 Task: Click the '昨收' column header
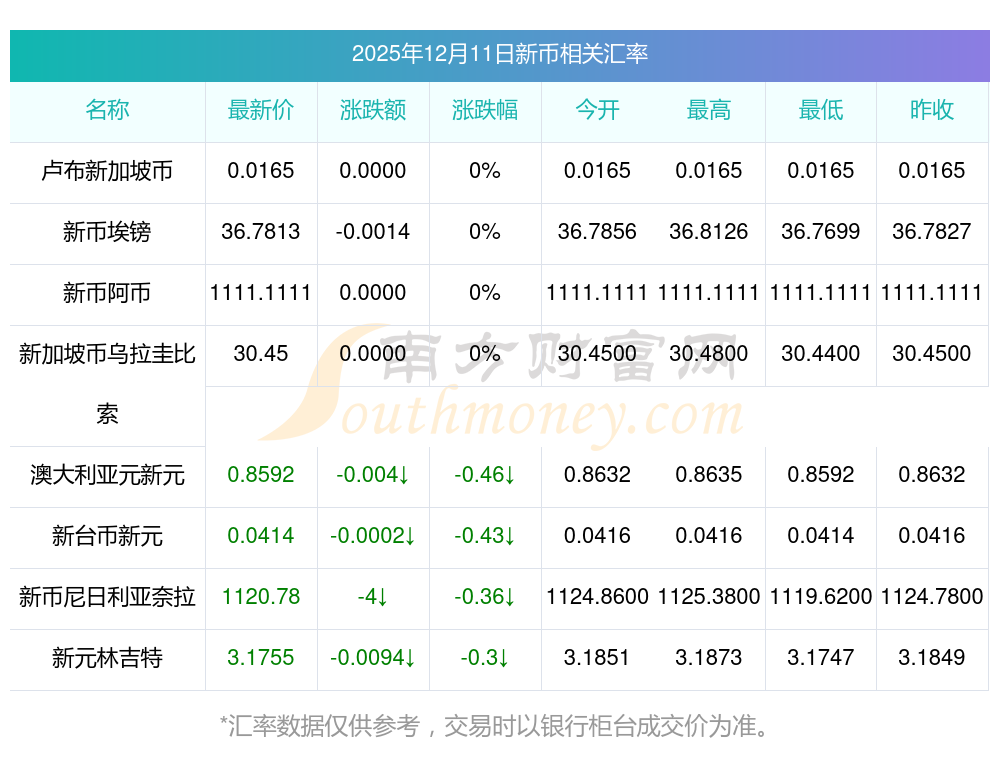point(932,110)
